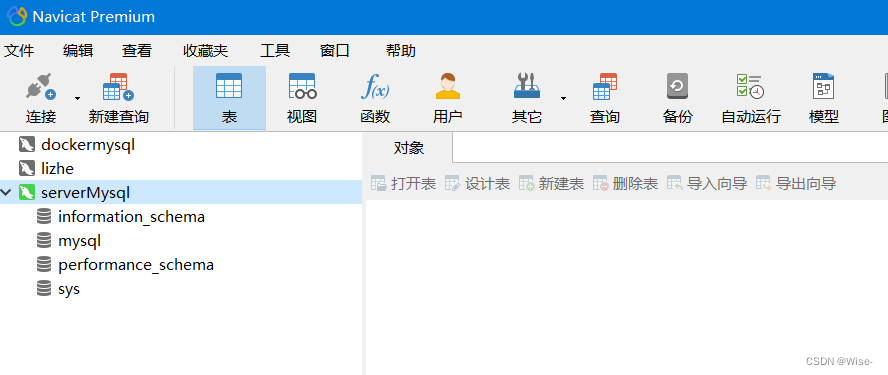Select the performance_schema database
The height and width of the screenshot is (375, 888).
tap(136, 265)
